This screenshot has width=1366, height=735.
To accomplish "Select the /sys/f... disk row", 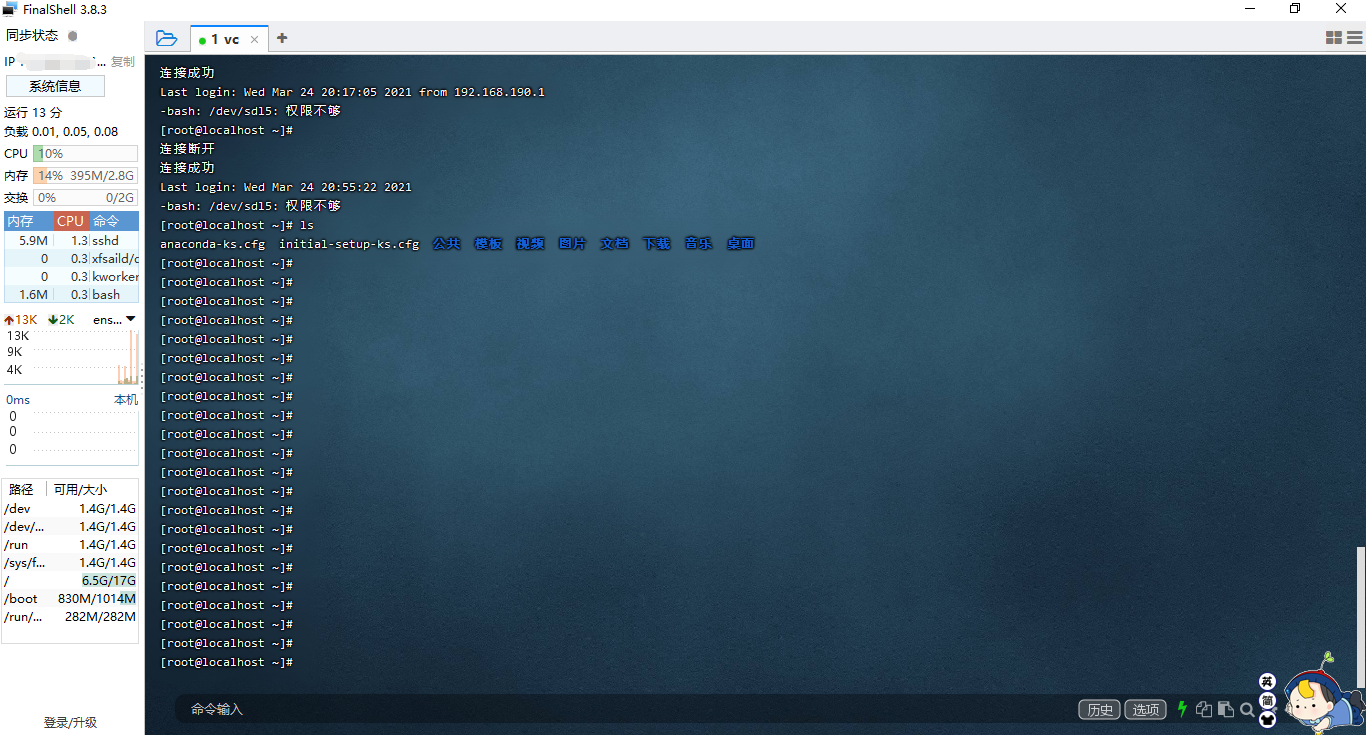I will click(70, 563).
